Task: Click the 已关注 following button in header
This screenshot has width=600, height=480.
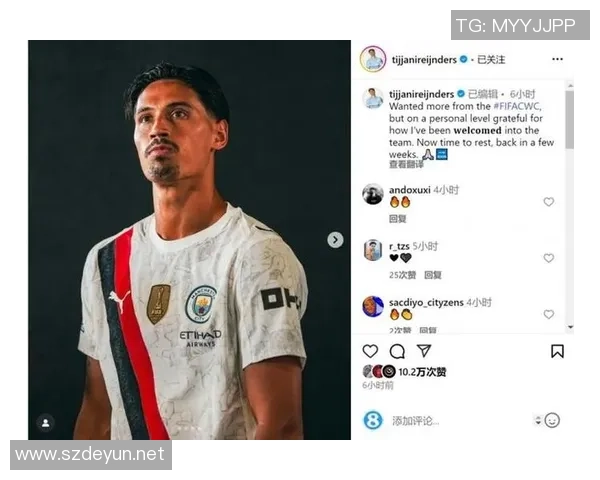Action: coord(491,60)
